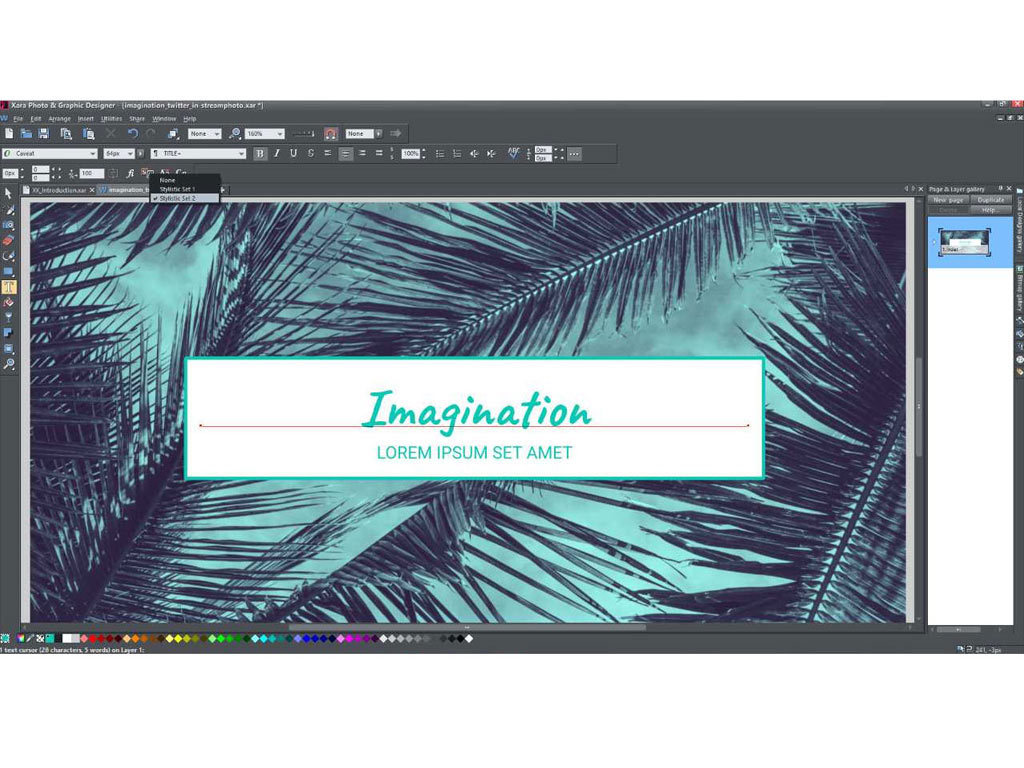Click the more options ellipsis button

pyautogui.click(x=574, y=154)
